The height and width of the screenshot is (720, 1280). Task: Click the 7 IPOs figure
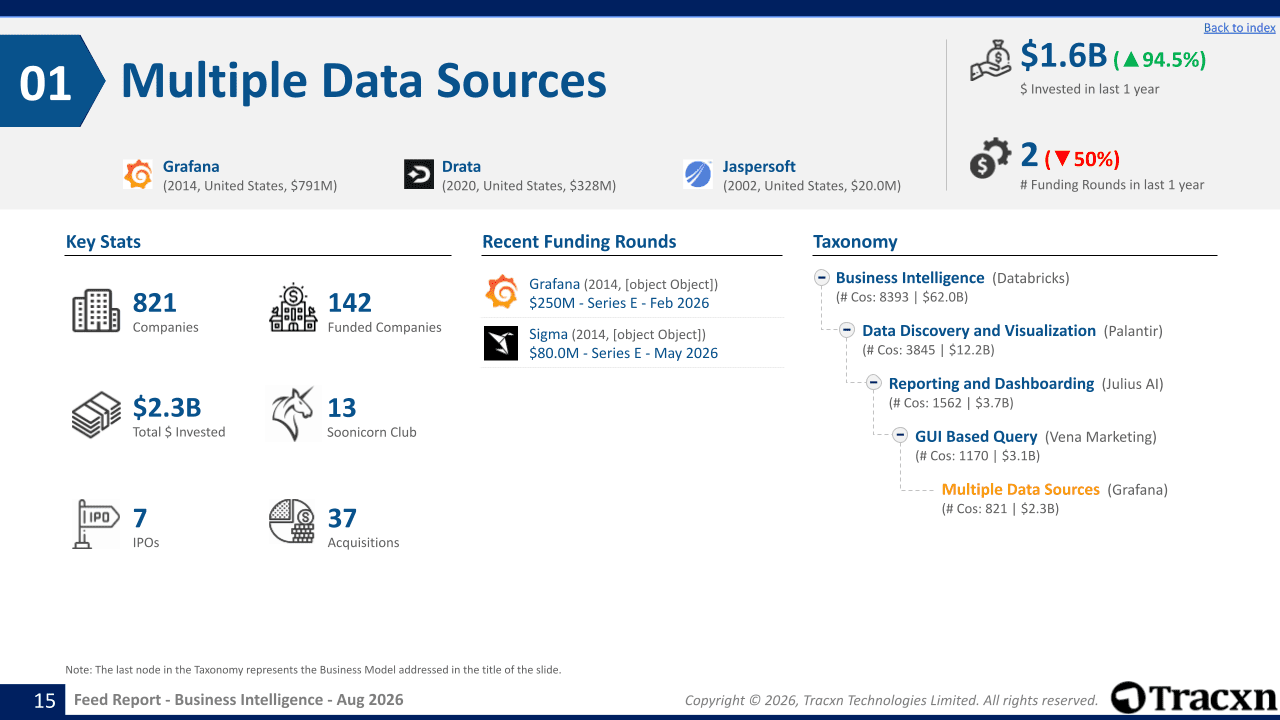140,518
